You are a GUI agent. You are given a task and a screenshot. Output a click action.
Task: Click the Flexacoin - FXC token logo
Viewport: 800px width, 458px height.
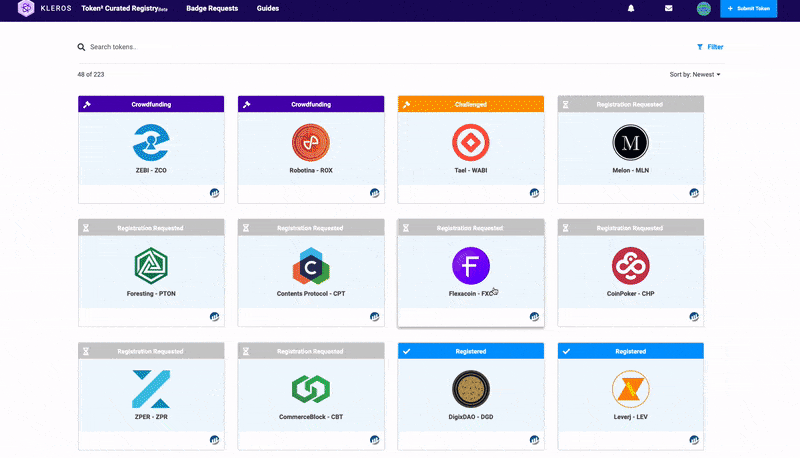(x=470, y=266)
